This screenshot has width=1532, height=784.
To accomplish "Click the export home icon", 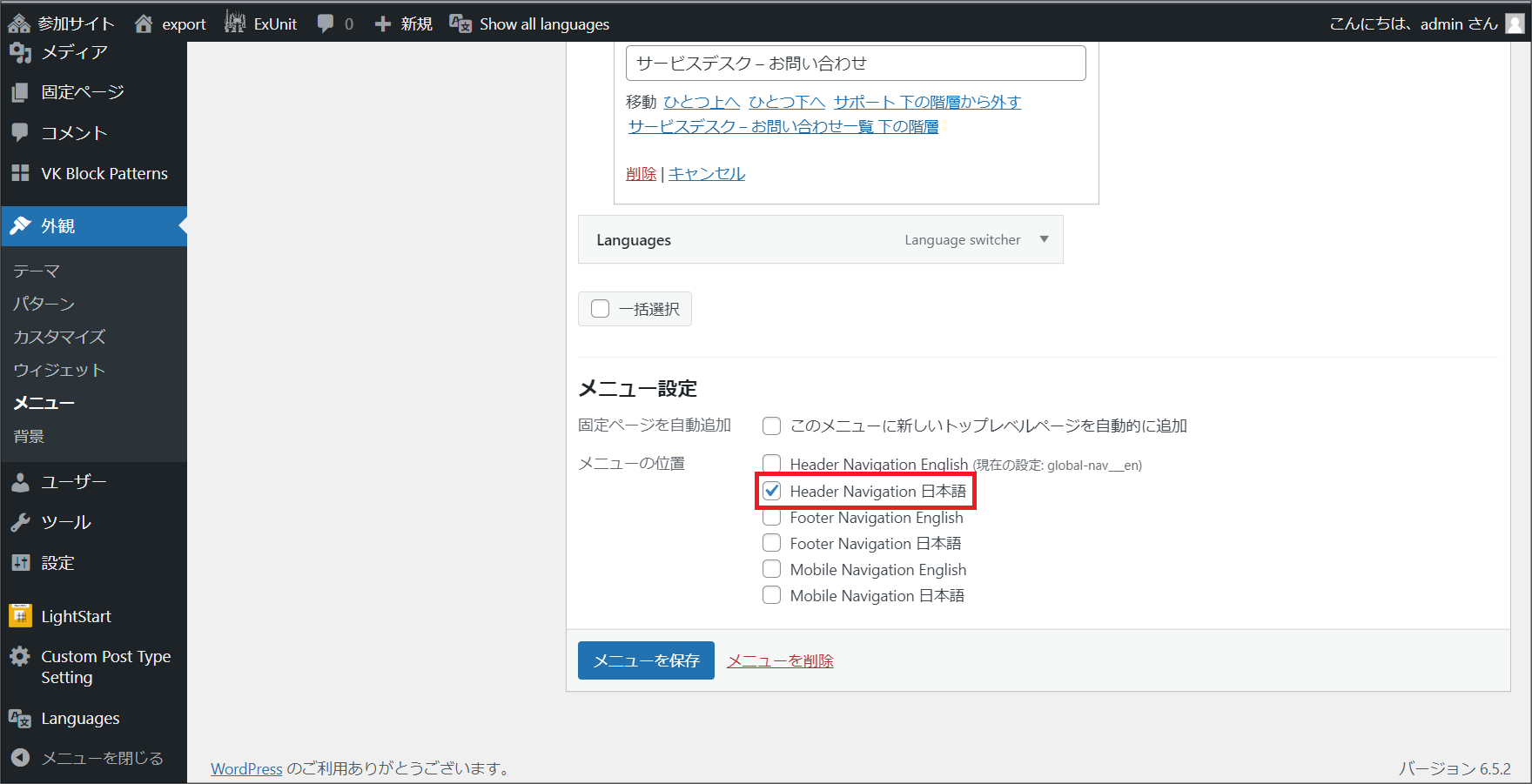I will coord(144,23).
